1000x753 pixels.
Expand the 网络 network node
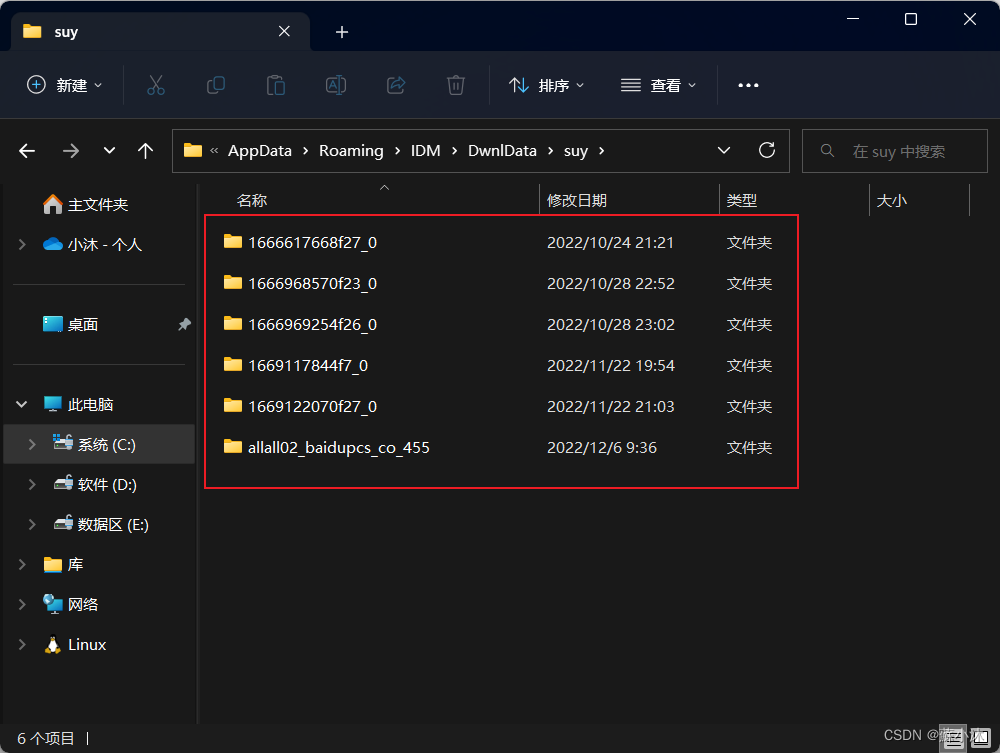tap(22, 604)
